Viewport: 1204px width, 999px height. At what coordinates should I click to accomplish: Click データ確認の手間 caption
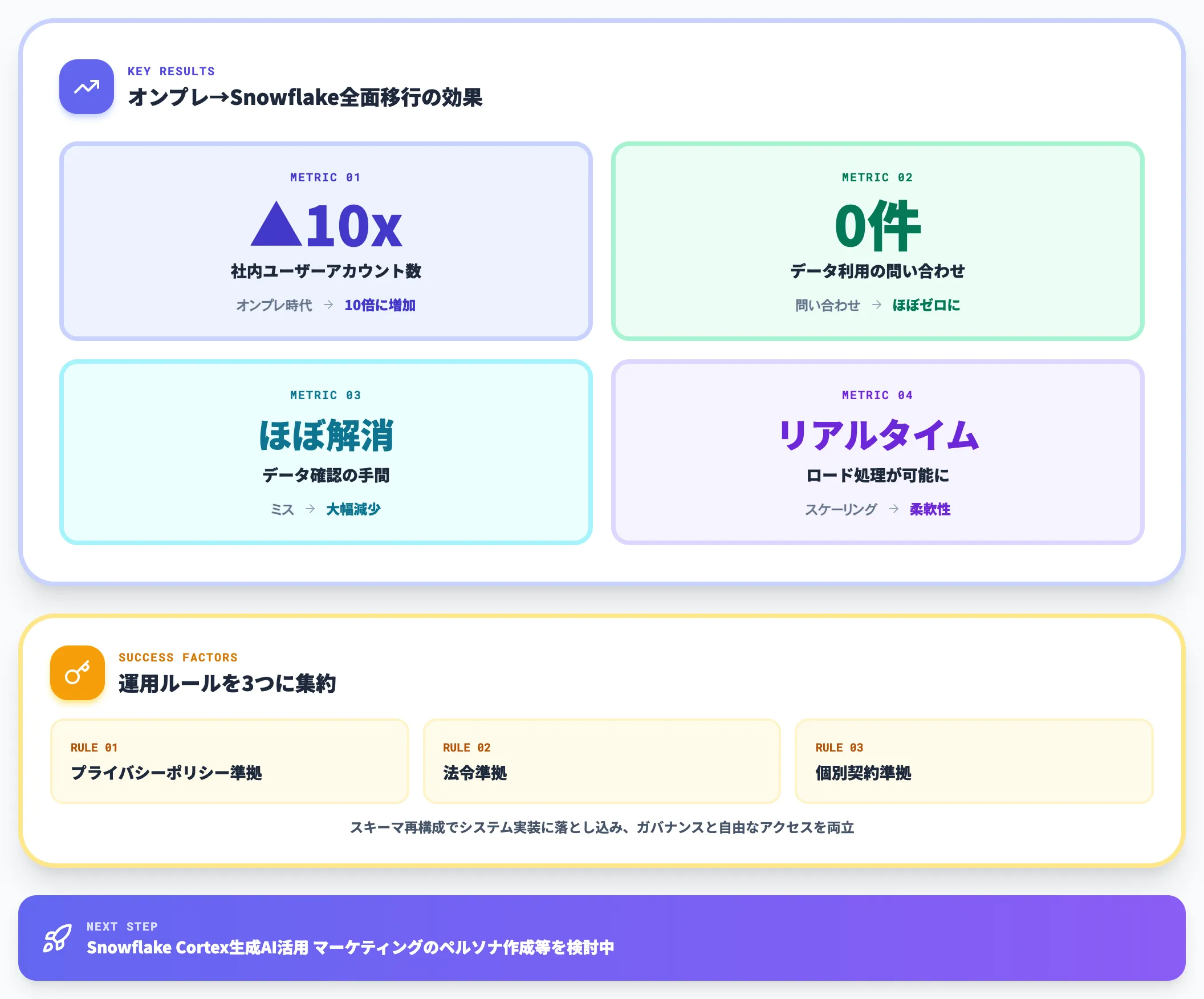(x=326, y=475)
